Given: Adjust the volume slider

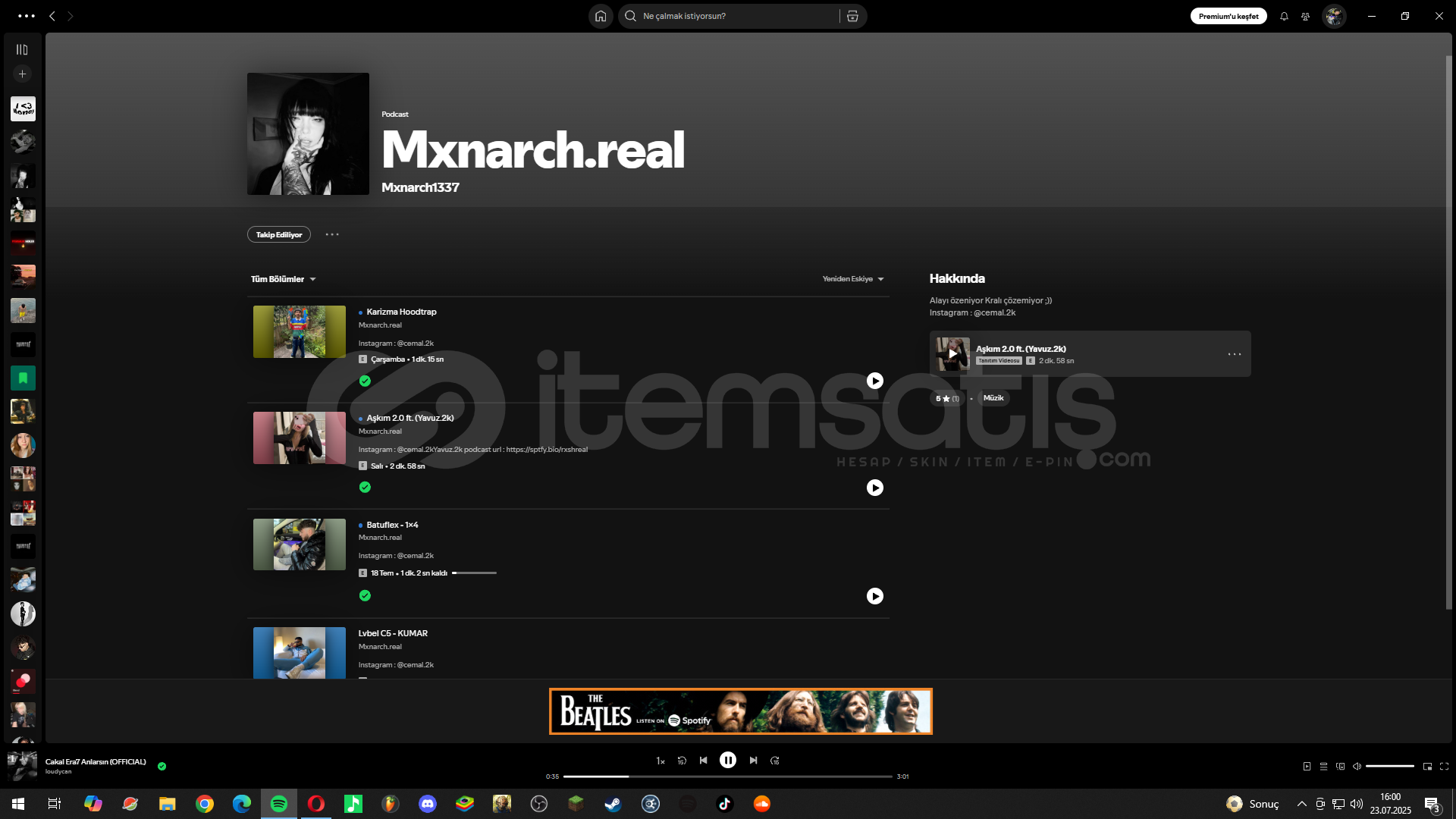Looking at the screenshot, I should point(1390,766).
